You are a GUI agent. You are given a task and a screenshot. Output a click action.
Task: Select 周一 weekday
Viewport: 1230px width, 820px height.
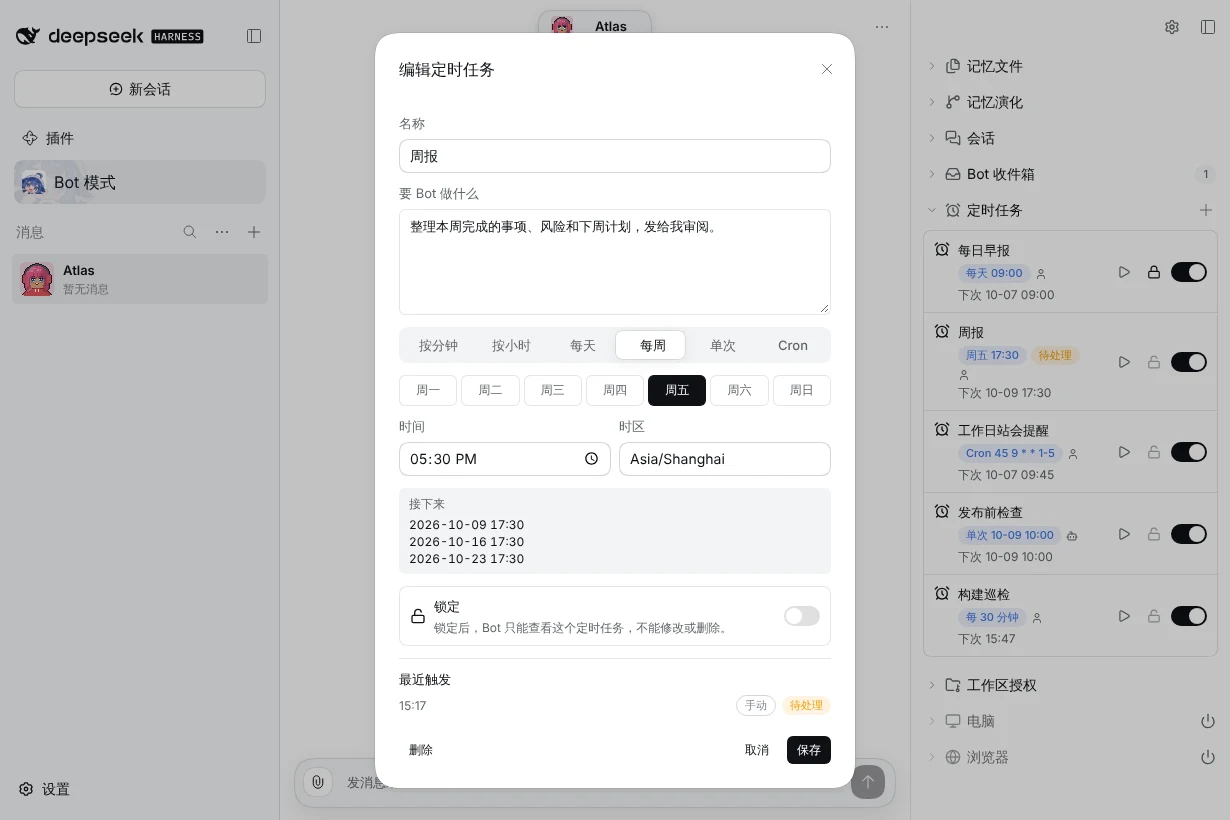(x=428, y=390)
